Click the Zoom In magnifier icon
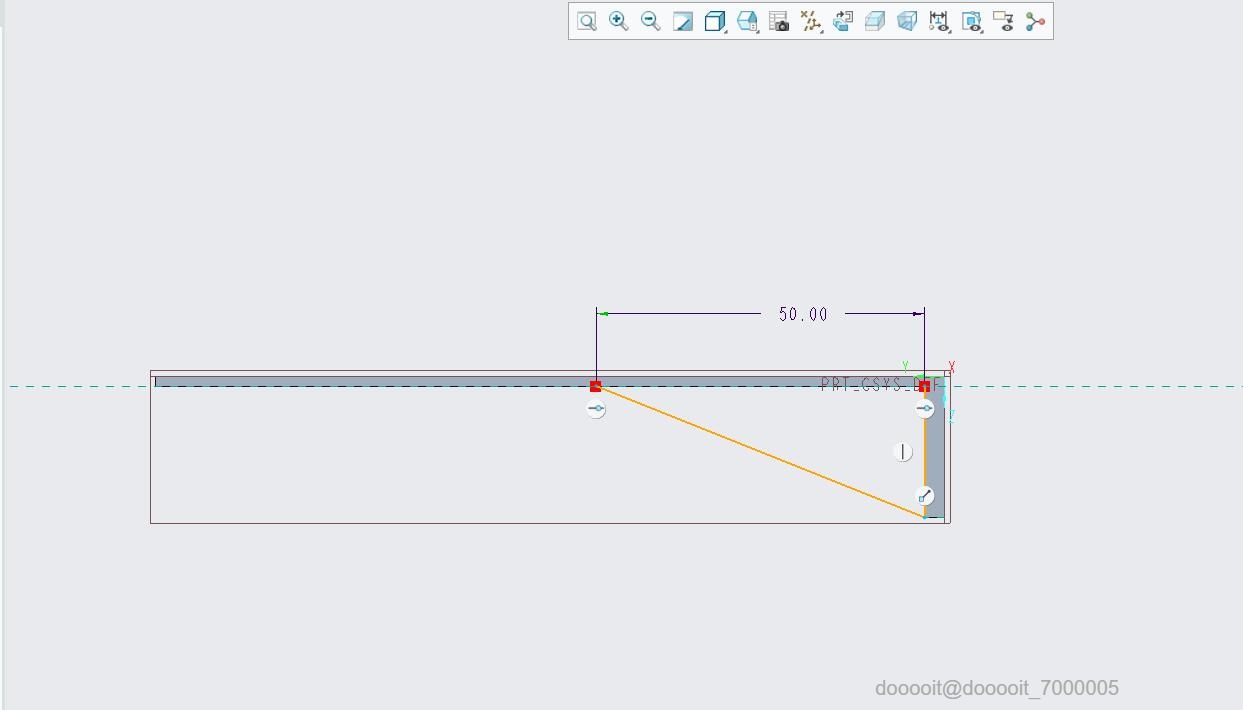1243x710 pixels. [x=619, y=21]
